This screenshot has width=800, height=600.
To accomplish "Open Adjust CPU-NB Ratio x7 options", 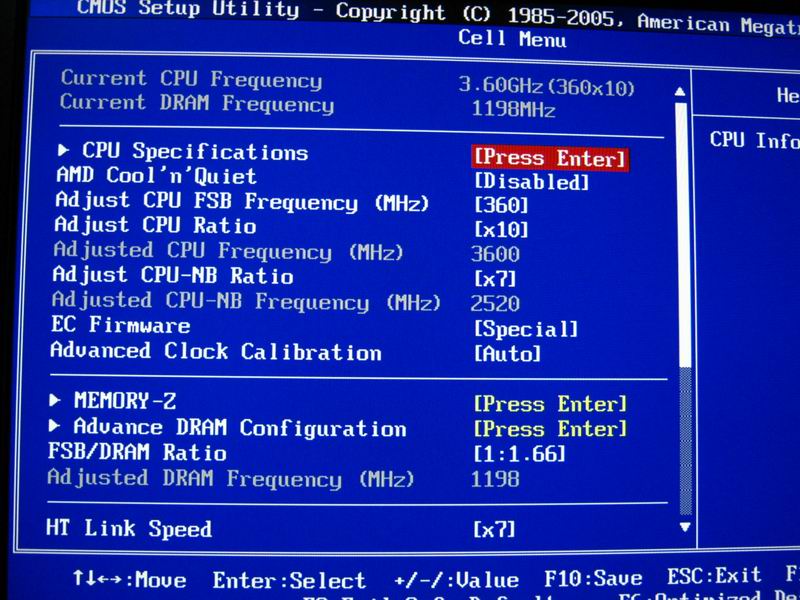I will coord(495,277).
